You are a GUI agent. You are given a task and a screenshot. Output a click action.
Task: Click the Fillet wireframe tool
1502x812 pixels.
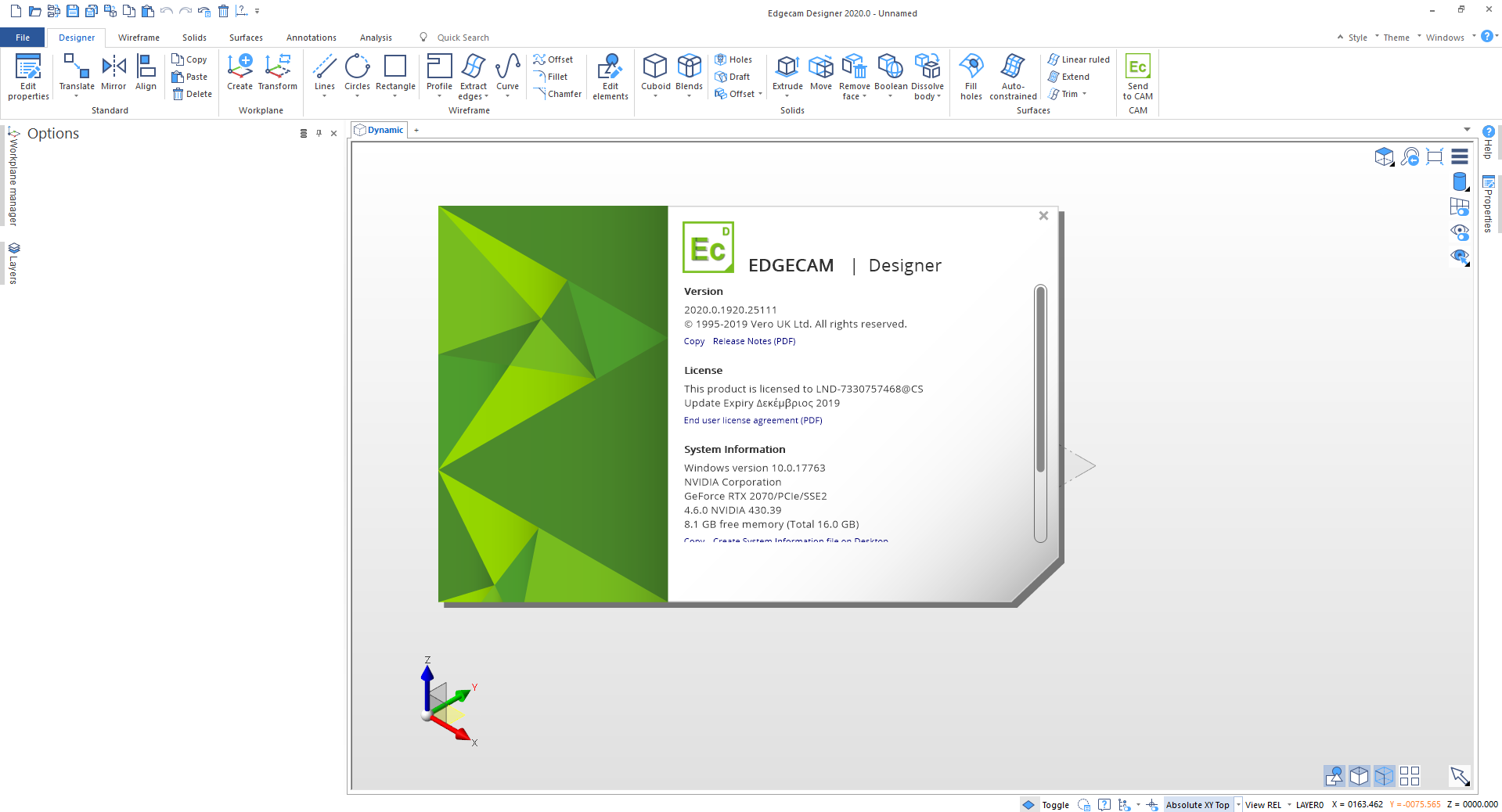551,77
